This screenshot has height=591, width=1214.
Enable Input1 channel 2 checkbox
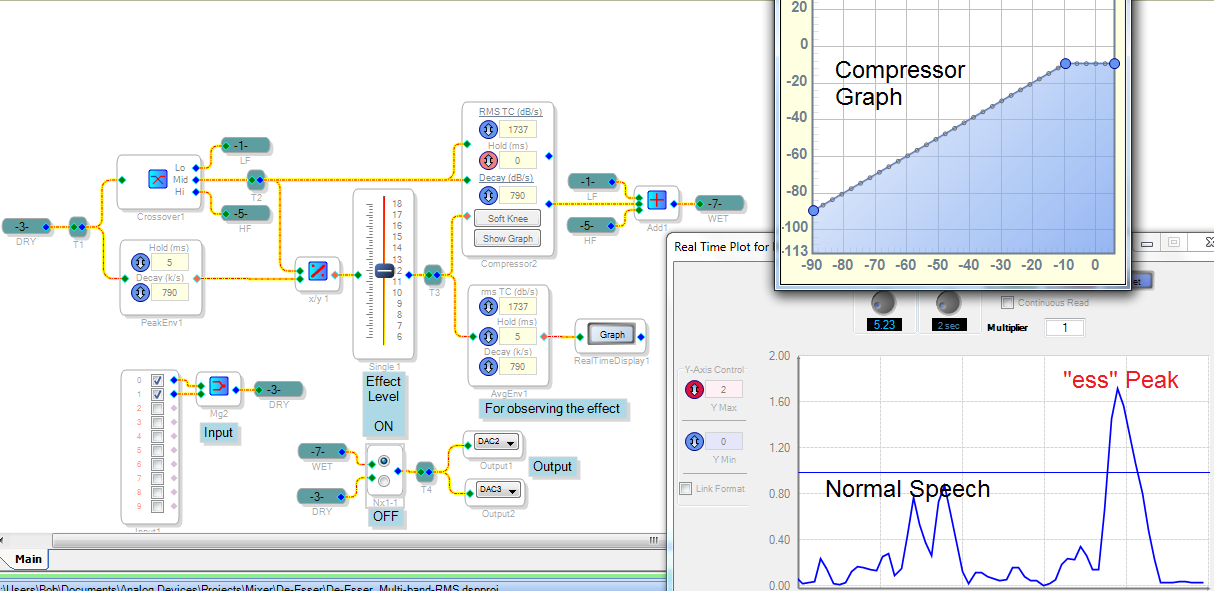[157, 409]
